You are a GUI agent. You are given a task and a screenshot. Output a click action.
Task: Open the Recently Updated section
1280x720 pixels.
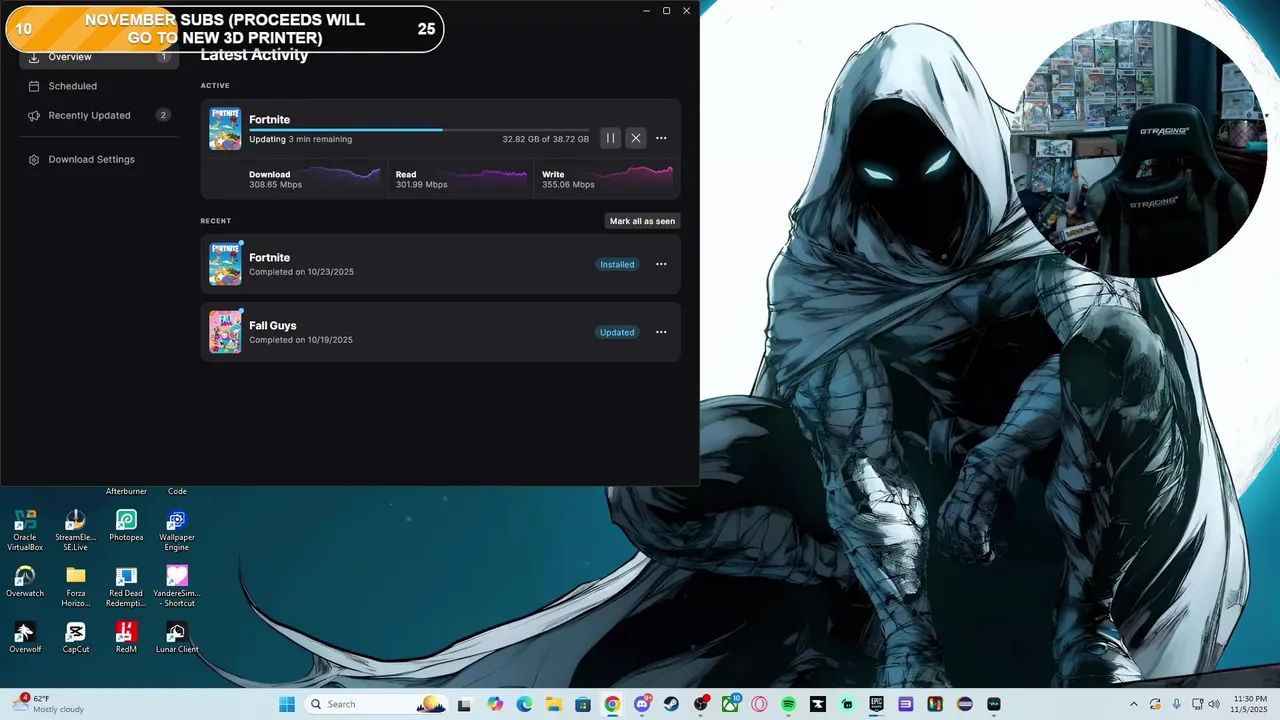click(x=98, y=115)
